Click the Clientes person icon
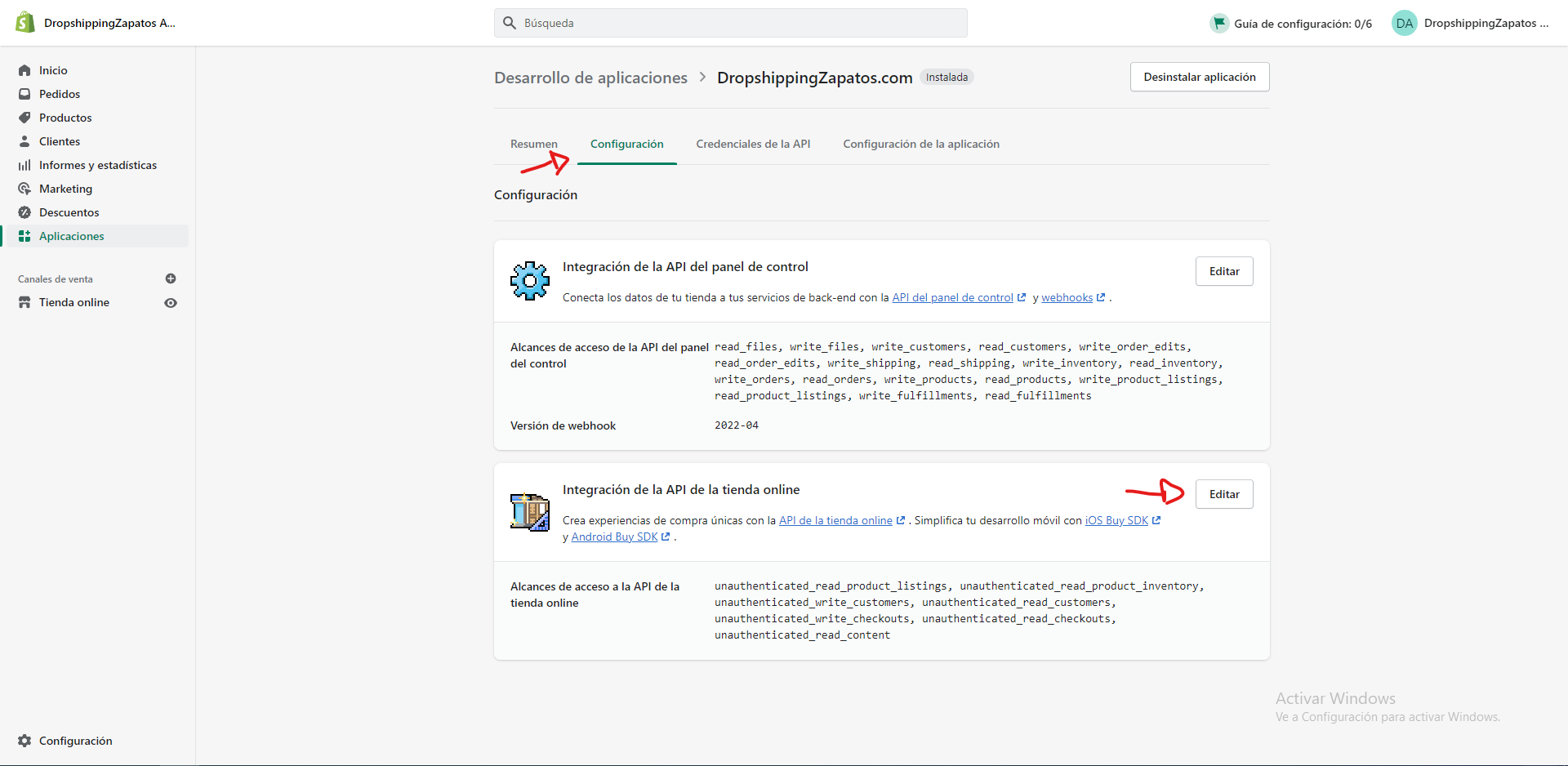The image size is (1568, 766). [24, 141]
